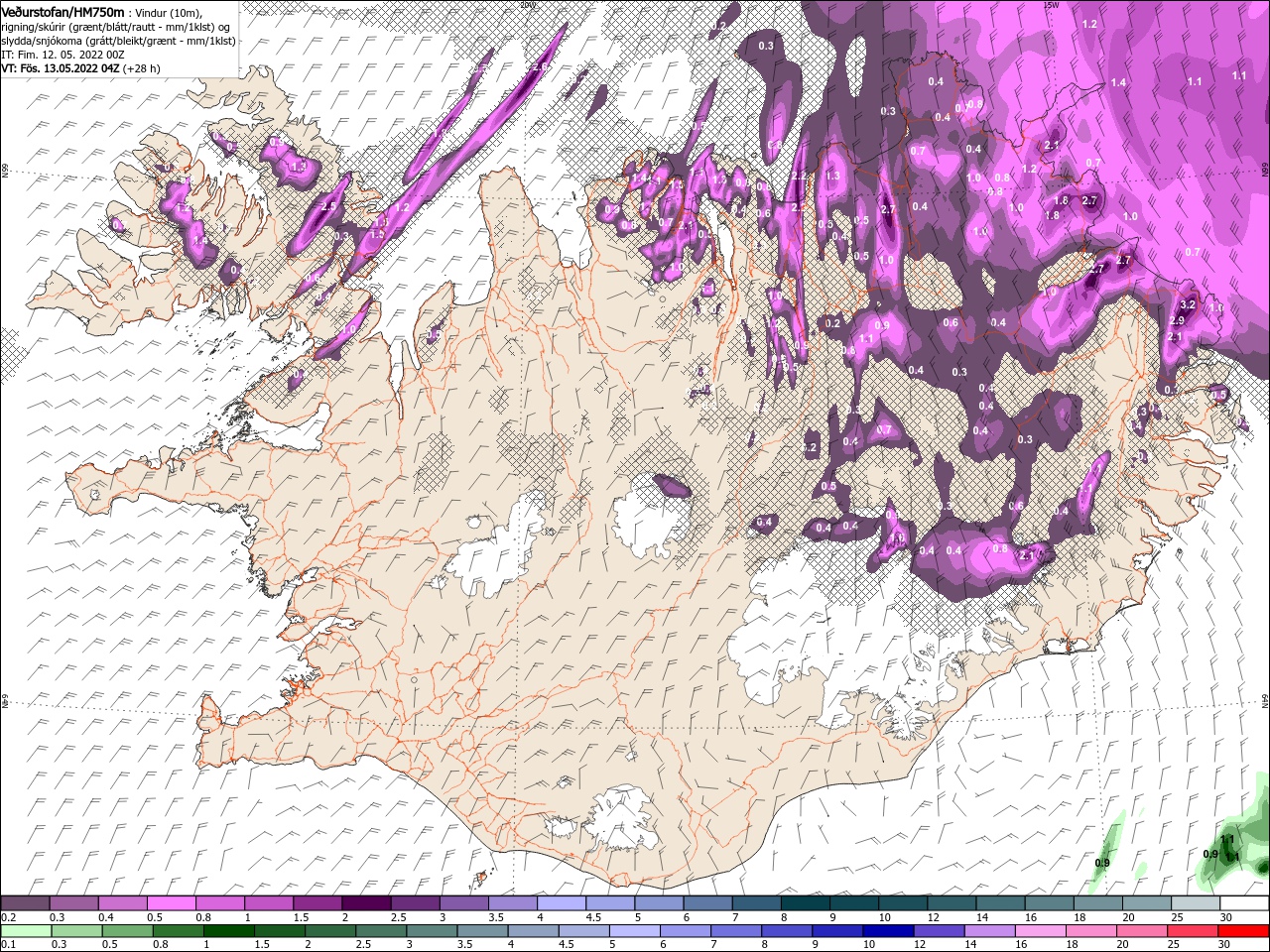The image size is (1270, 952).
Task: Click the lower legend 2 swatch
Action: (x=329, y=931)
